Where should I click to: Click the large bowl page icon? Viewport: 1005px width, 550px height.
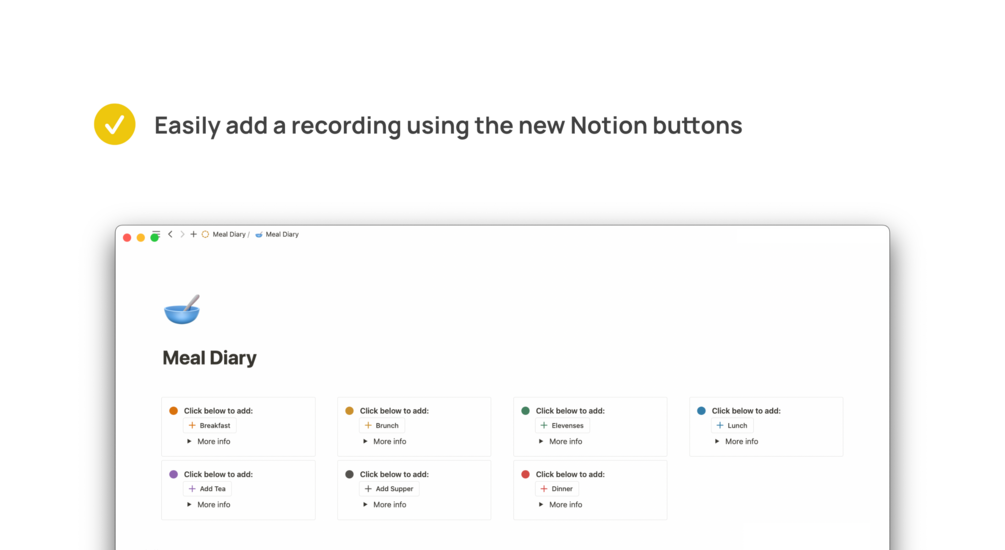[x=181, y=310]
